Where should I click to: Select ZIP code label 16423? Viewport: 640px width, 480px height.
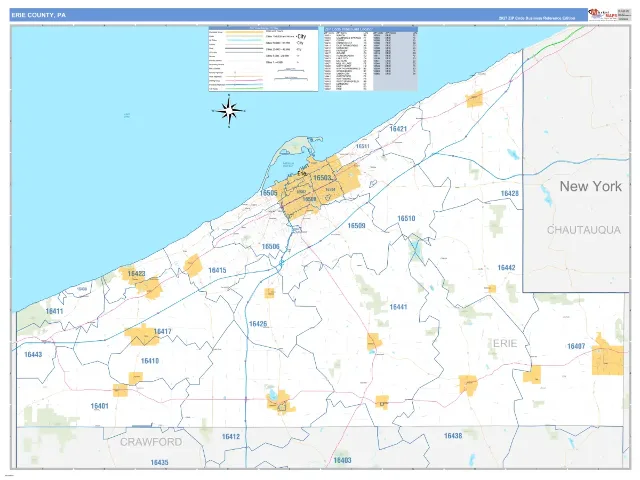tap(136, 273)
